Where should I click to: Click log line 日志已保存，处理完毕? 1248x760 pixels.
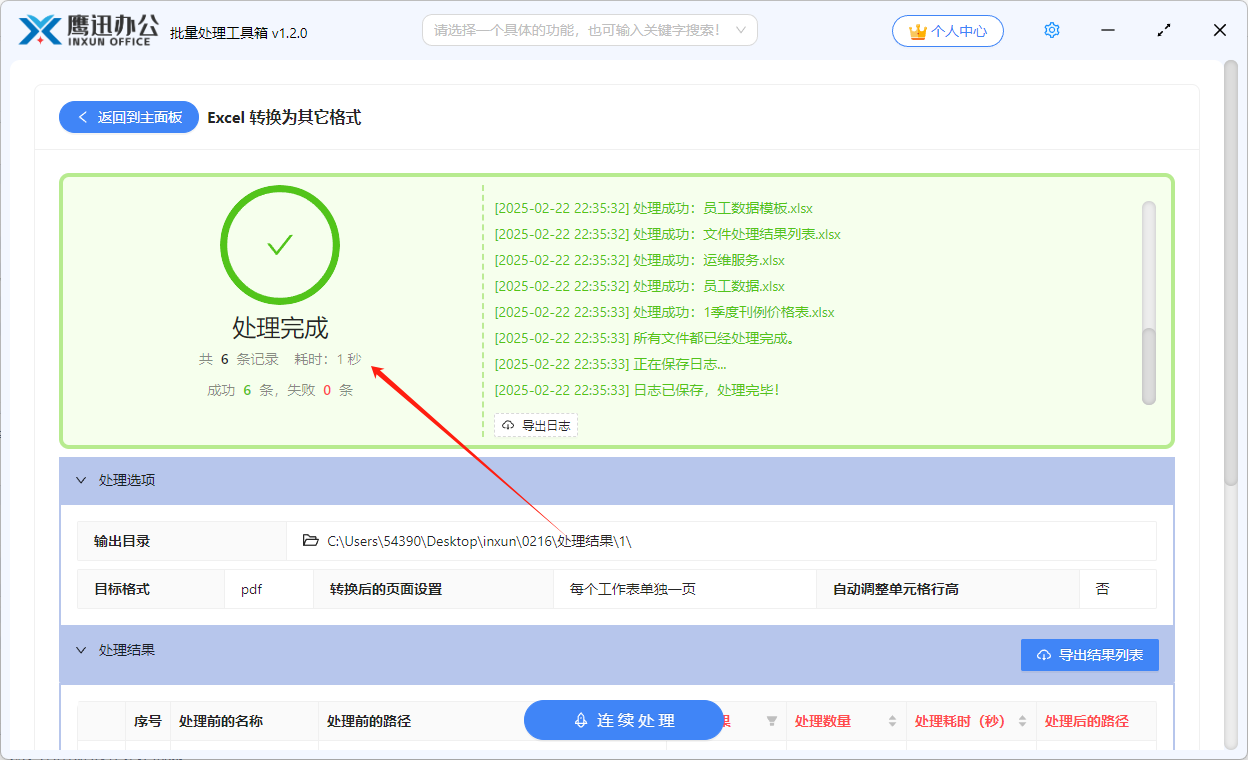[637, 391]
